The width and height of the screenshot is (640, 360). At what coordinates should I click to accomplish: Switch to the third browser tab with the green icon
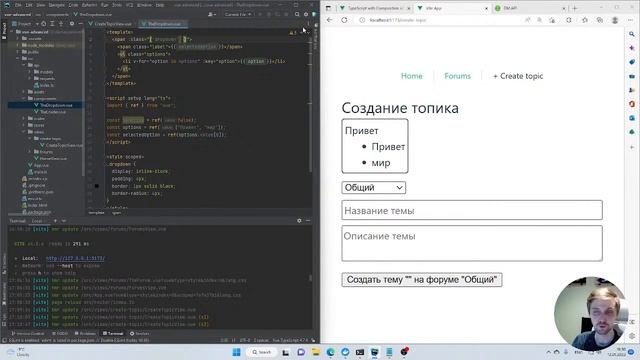(x=529, y=8)
